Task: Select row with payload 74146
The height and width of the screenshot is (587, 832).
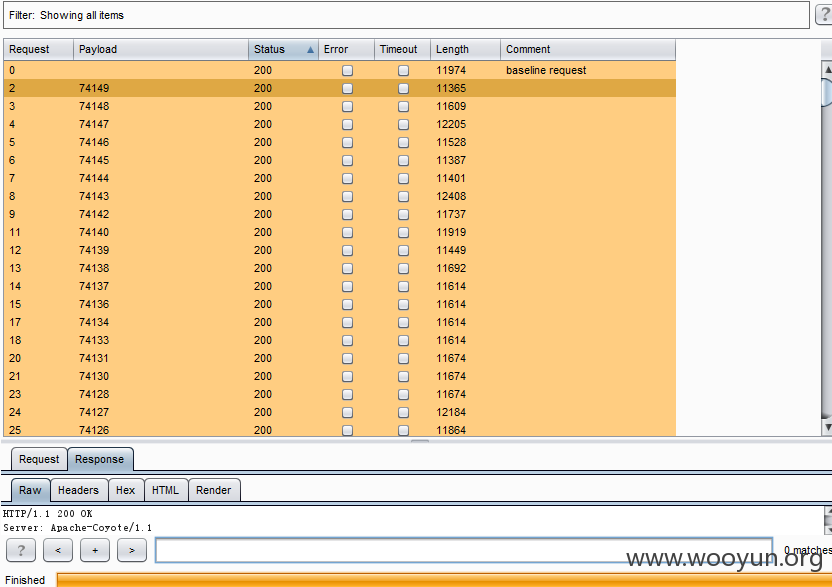Action: [x=340, y=142]
